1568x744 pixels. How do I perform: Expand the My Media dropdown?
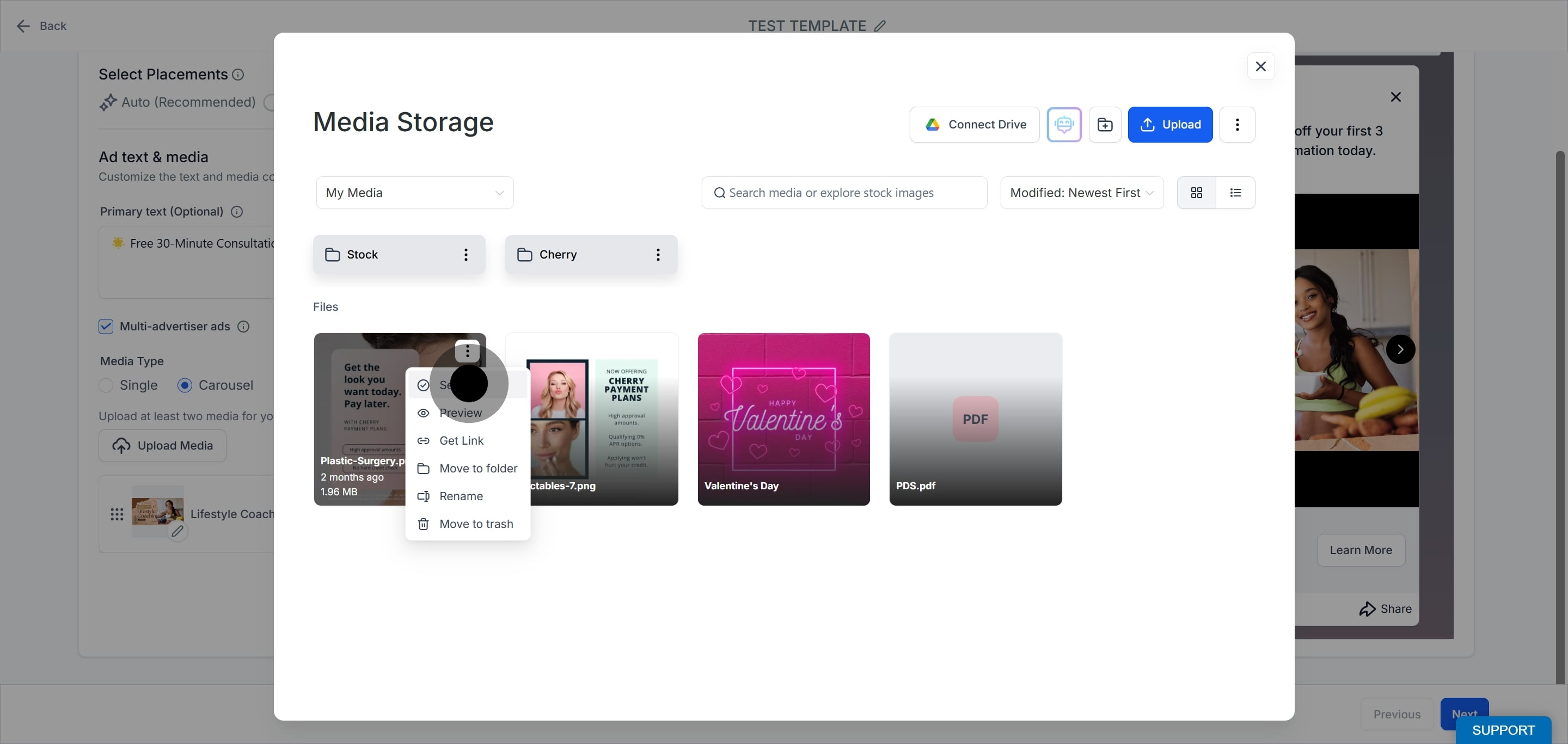pyautogui.click(x=414, y=193)
